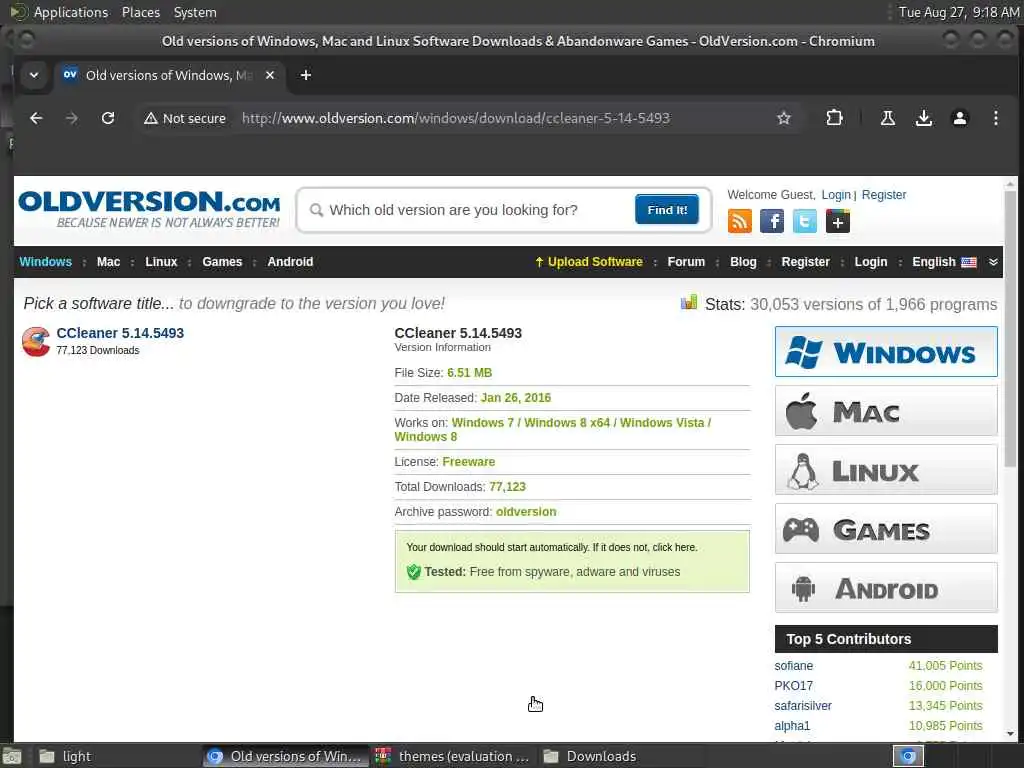Screen dimensions: 1024x768
Task: Click the download click here link
Action: pos(674,547)
